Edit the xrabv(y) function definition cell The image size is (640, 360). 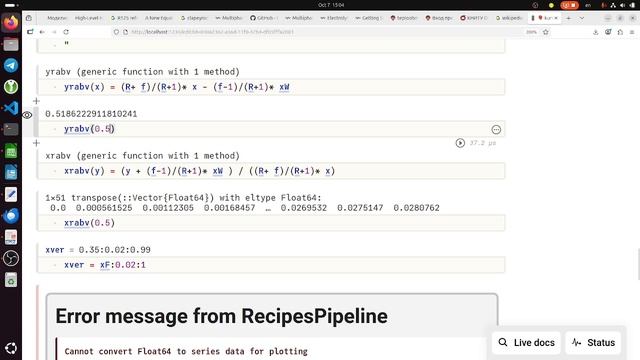tap(271, 171)
